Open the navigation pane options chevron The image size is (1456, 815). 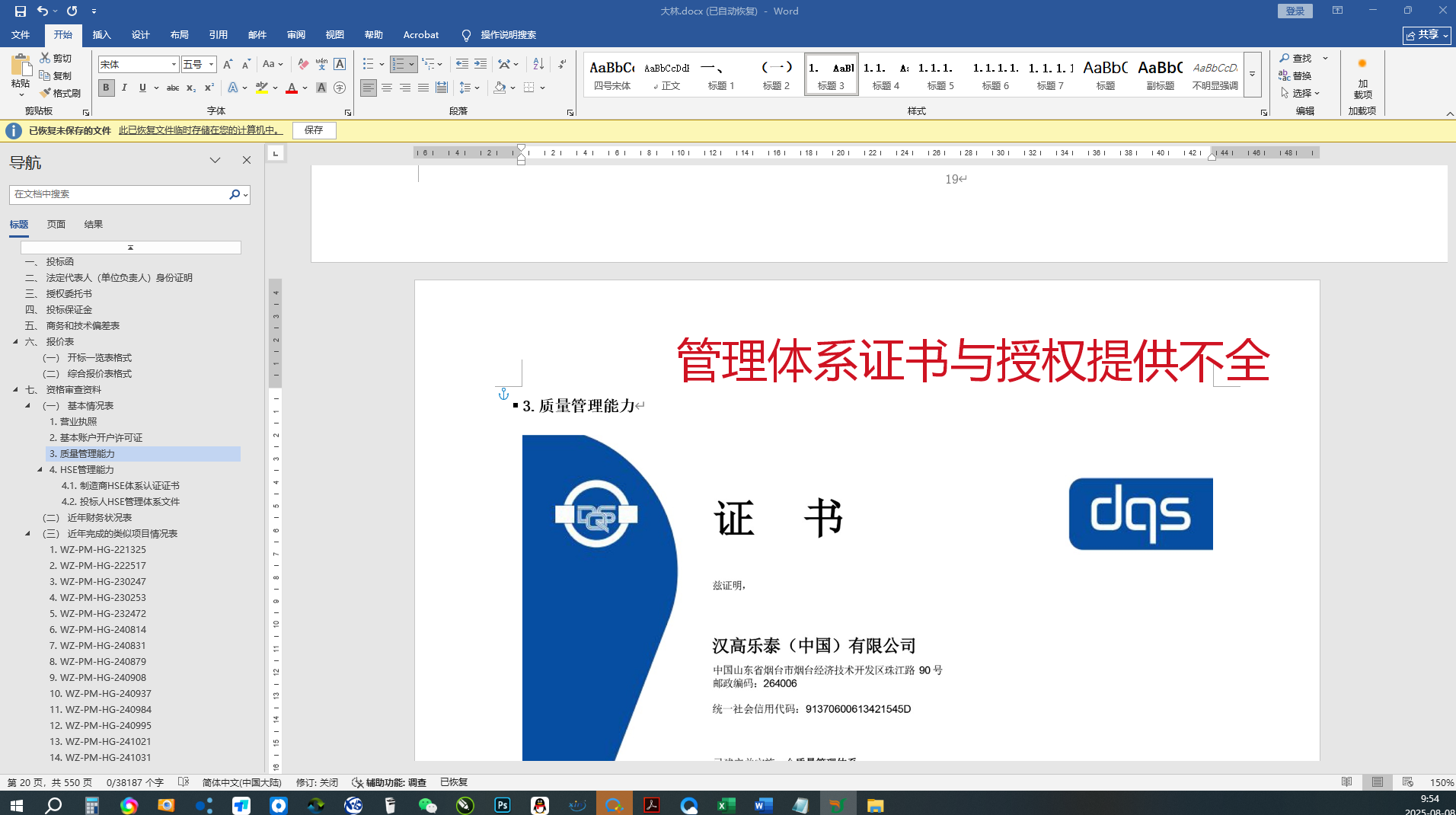pos(216,160)
